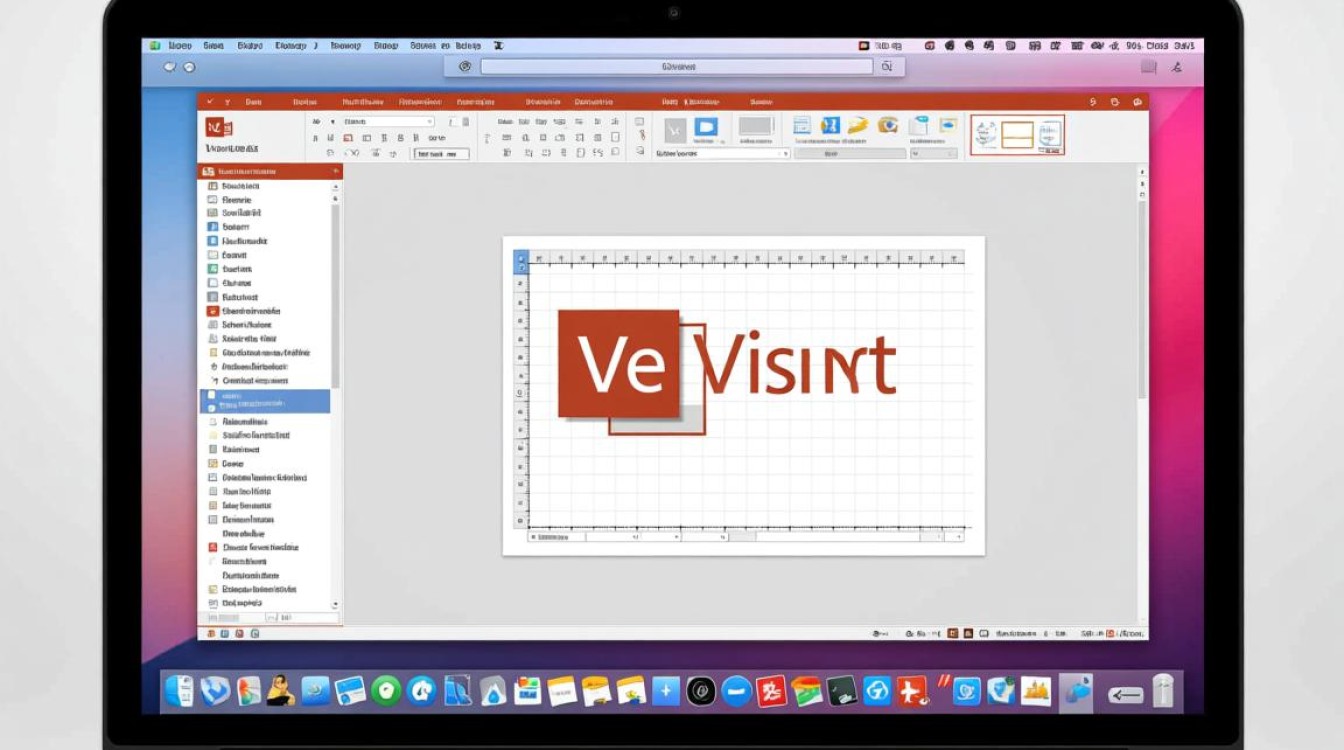The width and height of the screenshot is (1344, 750).
Task: Open the Trash in the dock
Action: [1161, 691]
